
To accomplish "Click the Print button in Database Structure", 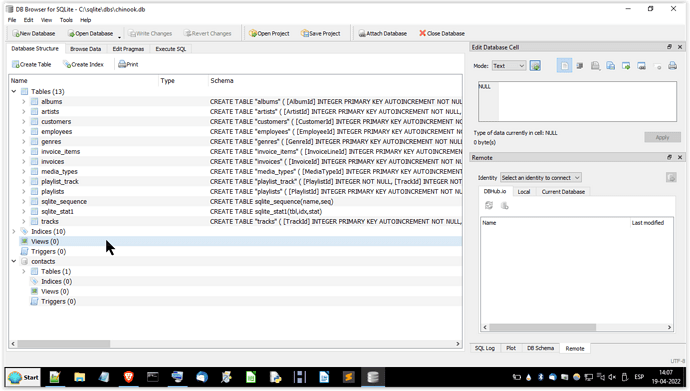I will point(128,64).
